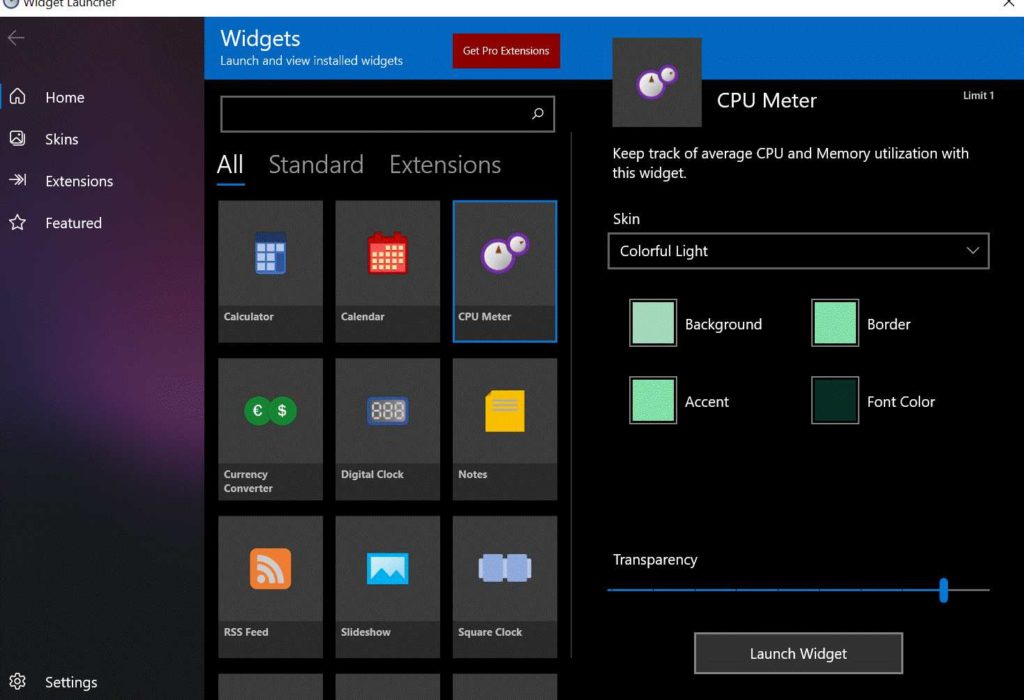Click inside the widget search field
Image resolution: width=1024 pixels, height=700 pixels.
point(375,114)
